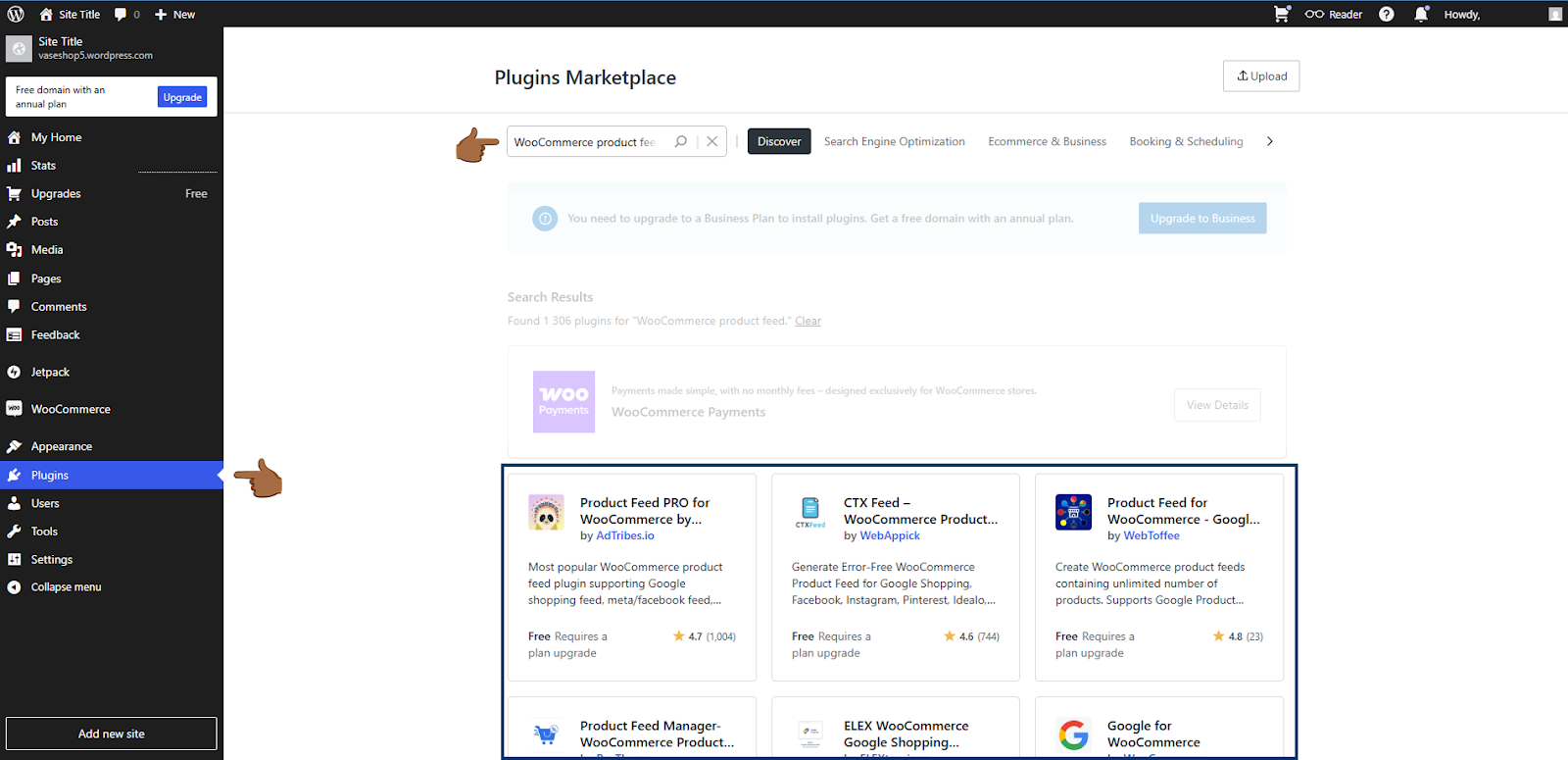1568x760 pixels.
Task: Open Stats in sidebar
Action: (x=112, y=166)
